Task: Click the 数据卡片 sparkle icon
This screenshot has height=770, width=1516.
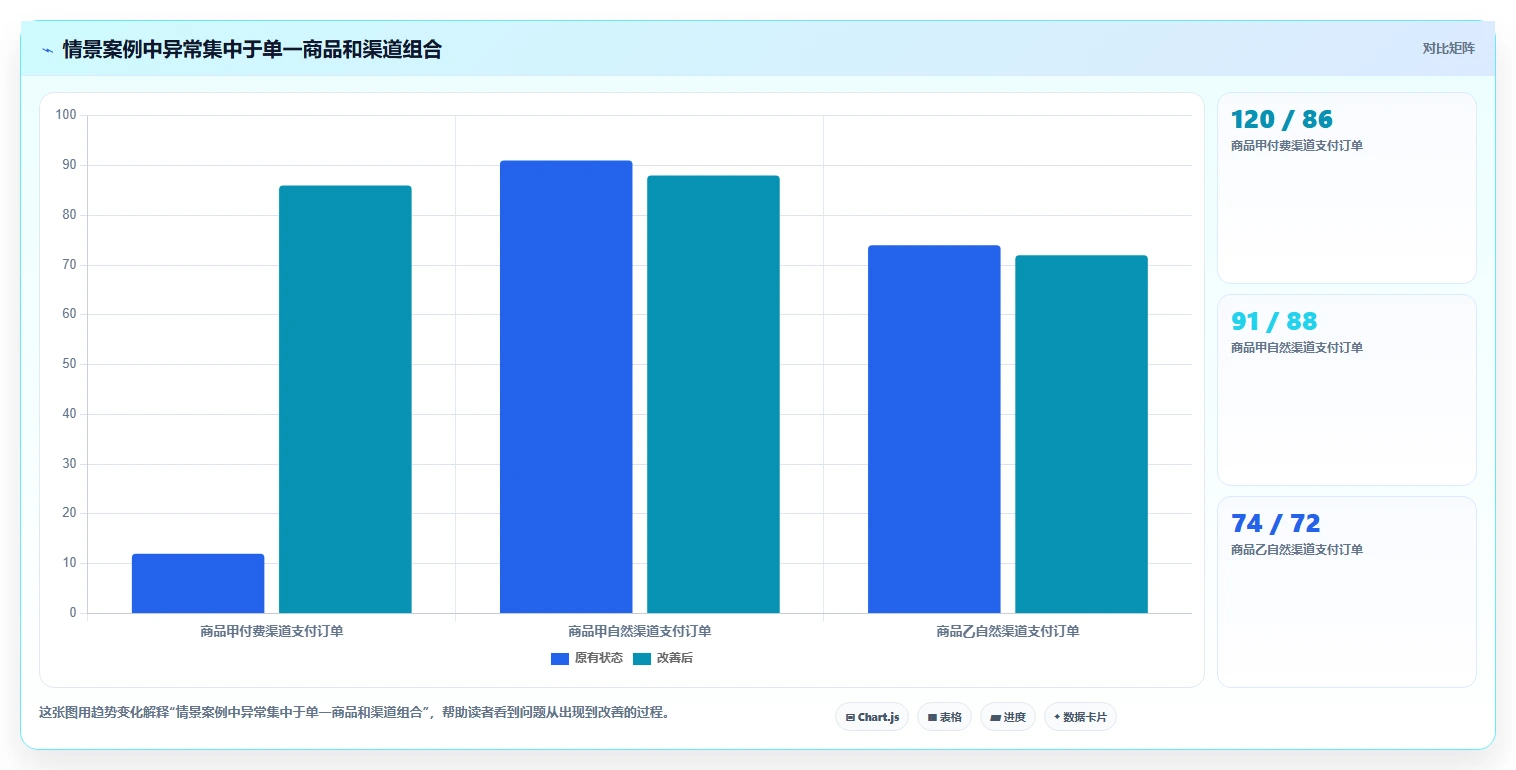Action: (1057, 717)
